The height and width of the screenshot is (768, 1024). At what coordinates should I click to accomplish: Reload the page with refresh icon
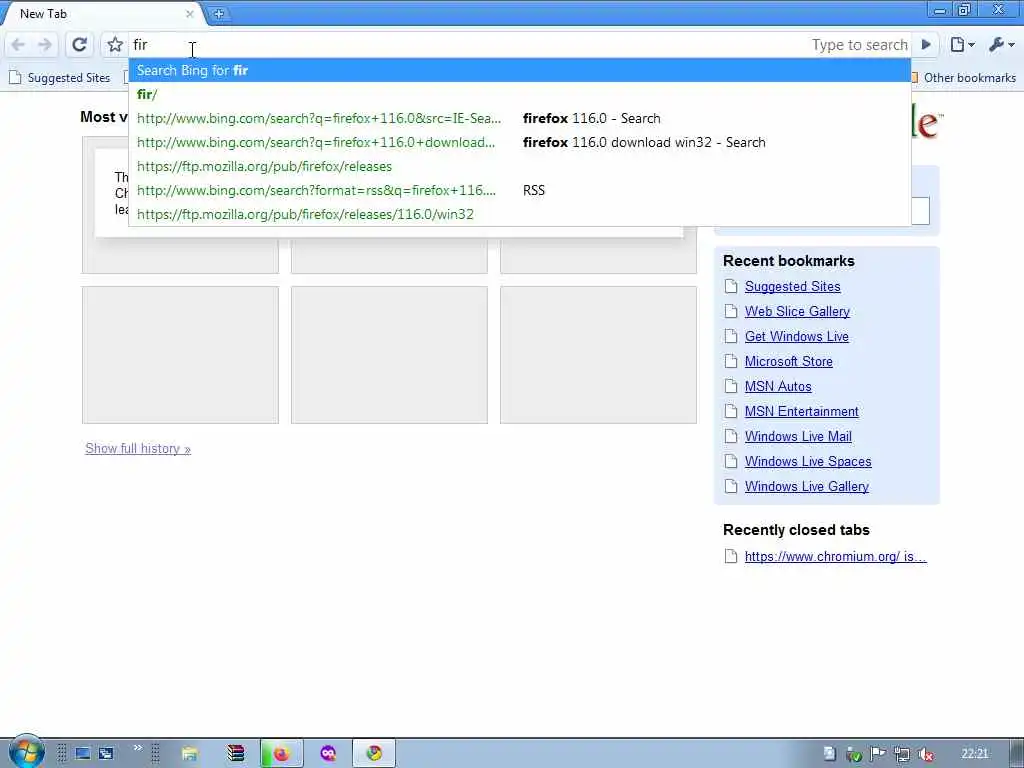[x=79, y=44]
